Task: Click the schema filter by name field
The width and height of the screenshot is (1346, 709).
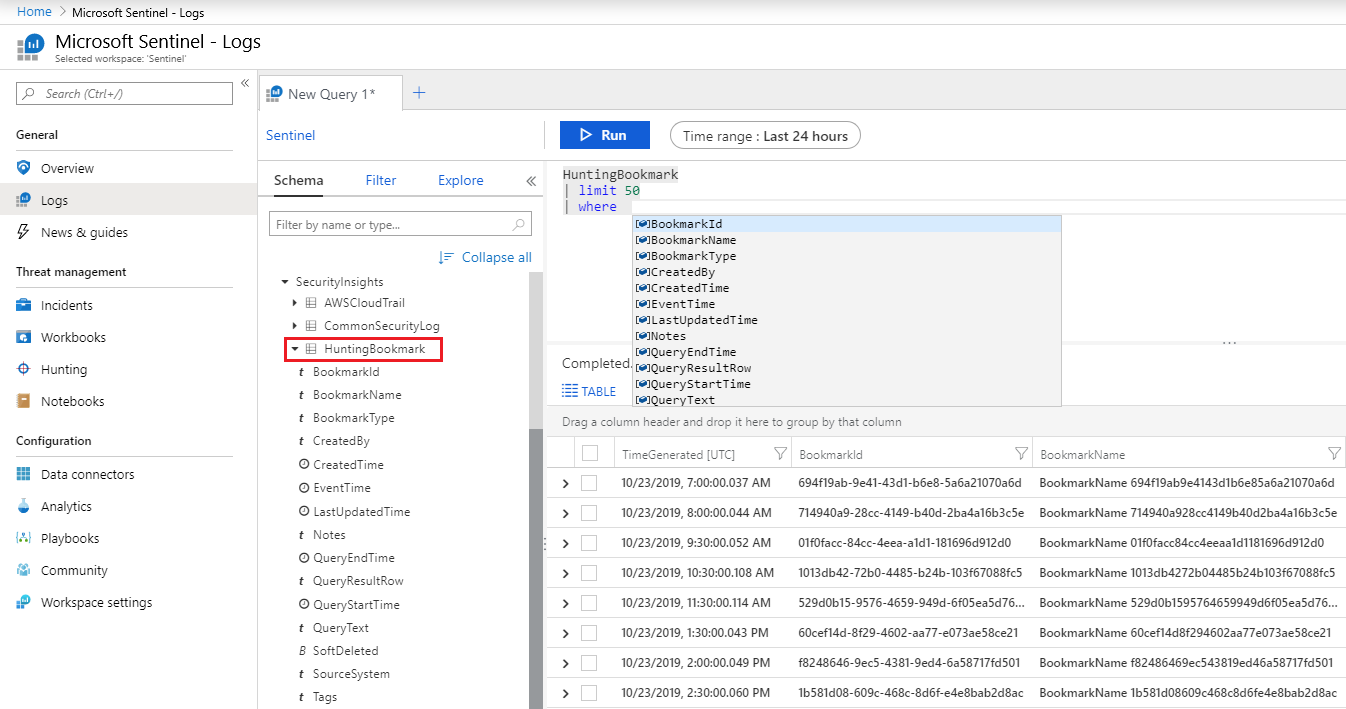Action: 390,225
